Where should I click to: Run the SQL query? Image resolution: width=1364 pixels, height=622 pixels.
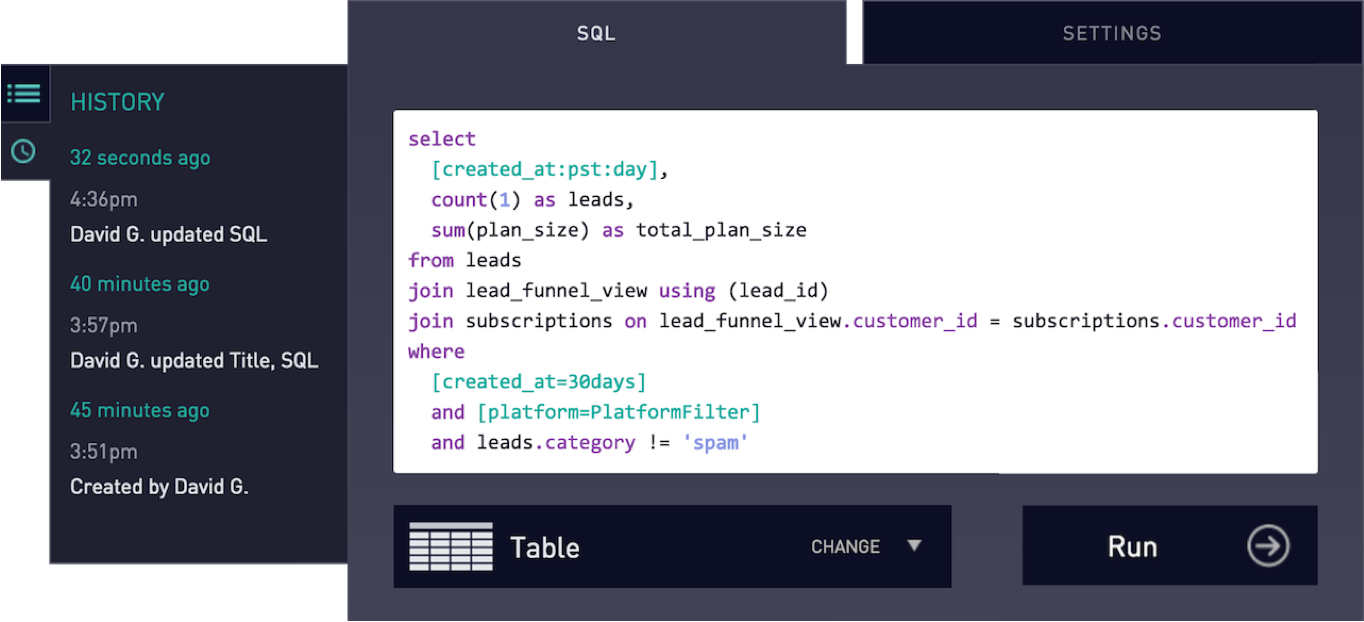coord(1169,545)
